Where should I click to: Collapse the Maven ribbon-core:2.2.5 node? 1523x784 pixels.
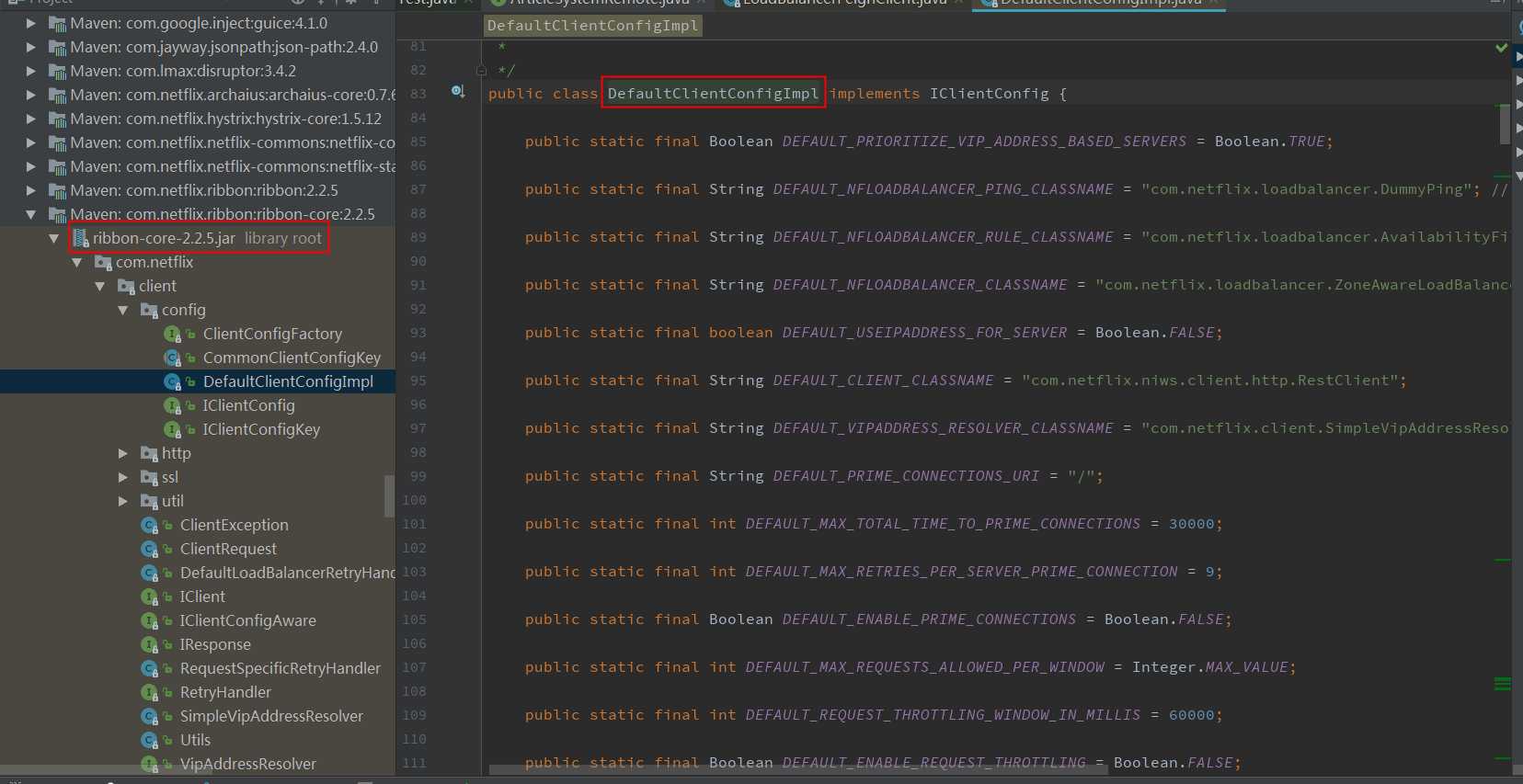pos(31,214)
